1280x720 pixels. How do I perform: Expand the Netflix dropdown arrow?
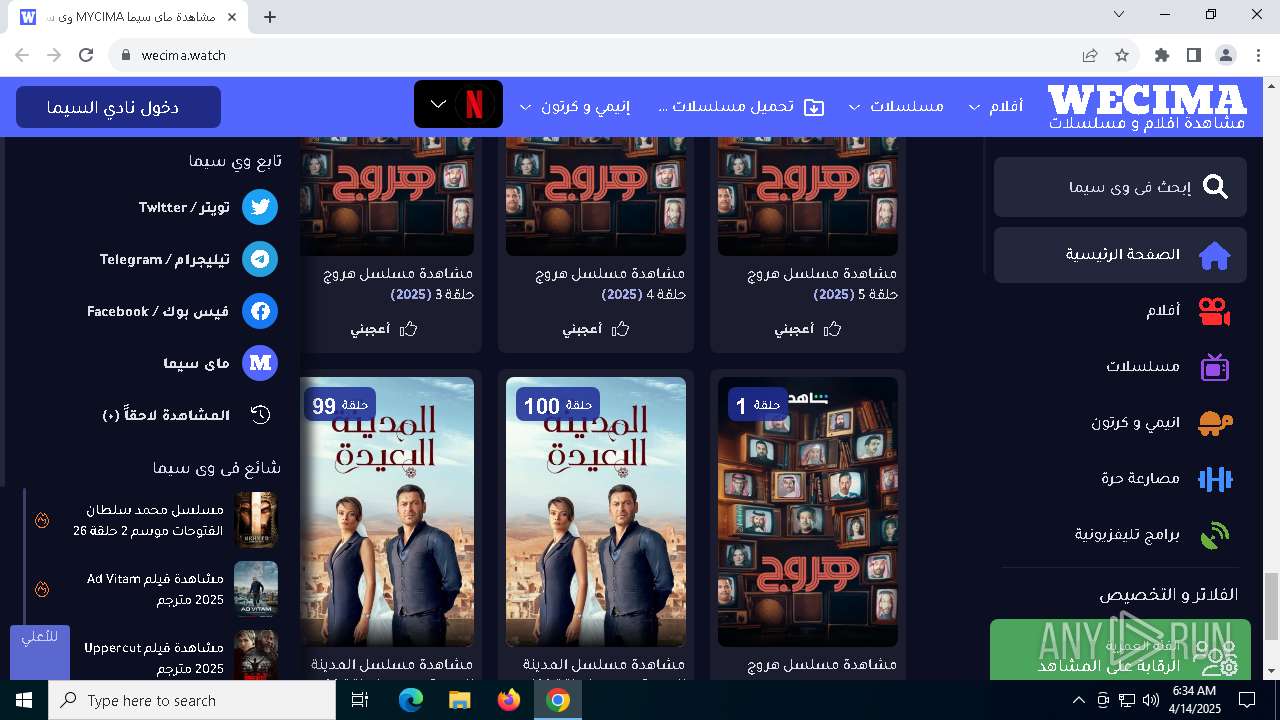pyautogui.click(x=439, y=104)
